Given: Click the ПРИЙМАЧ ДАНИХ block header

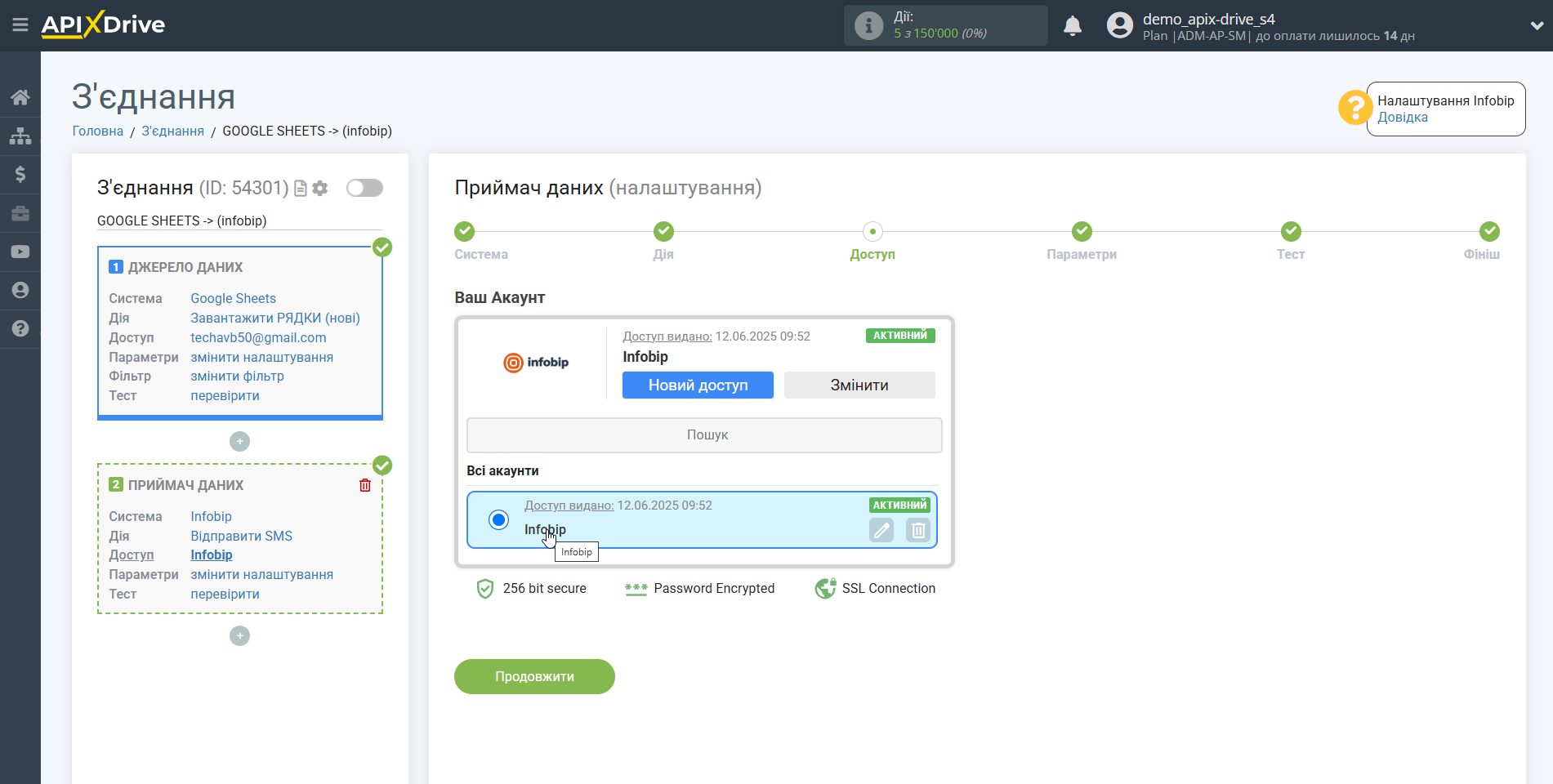Looking at the screenshot, I should click(x=185, y=485).
